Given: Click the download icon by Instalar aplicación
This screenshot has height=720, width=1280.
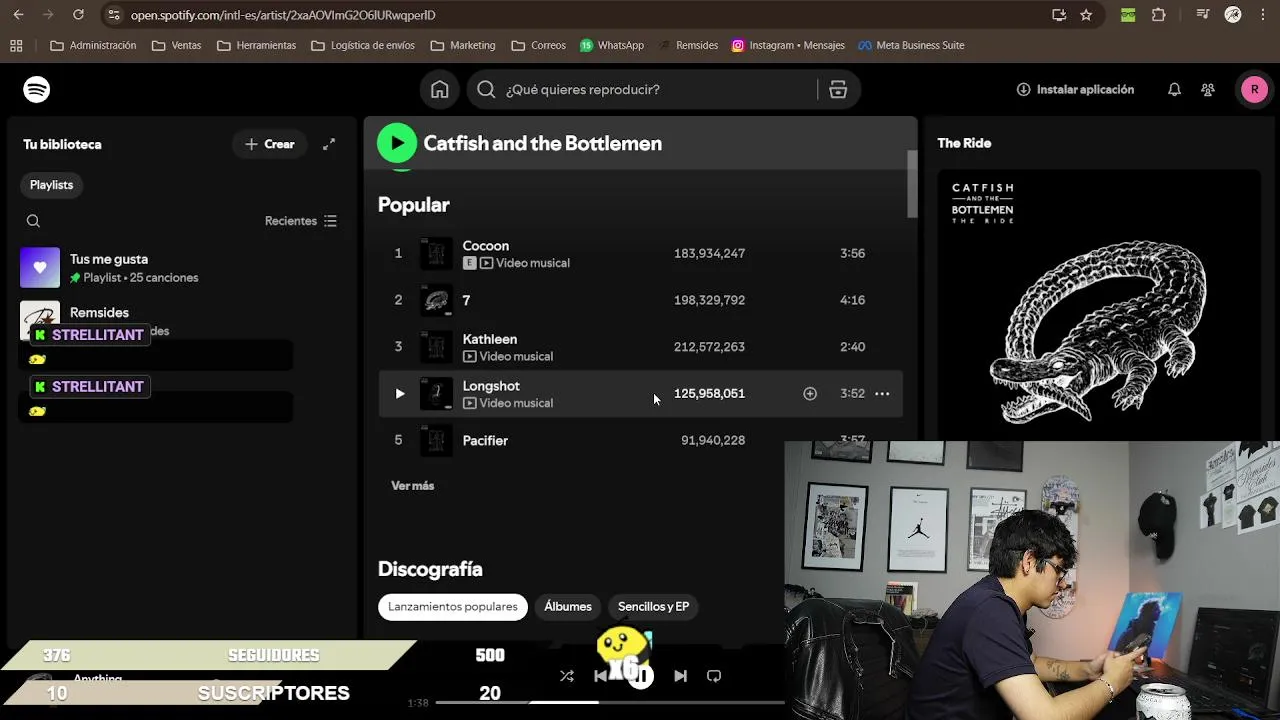Looking at the screenshot, I should pyautogui.click(x=1023, y=89).
